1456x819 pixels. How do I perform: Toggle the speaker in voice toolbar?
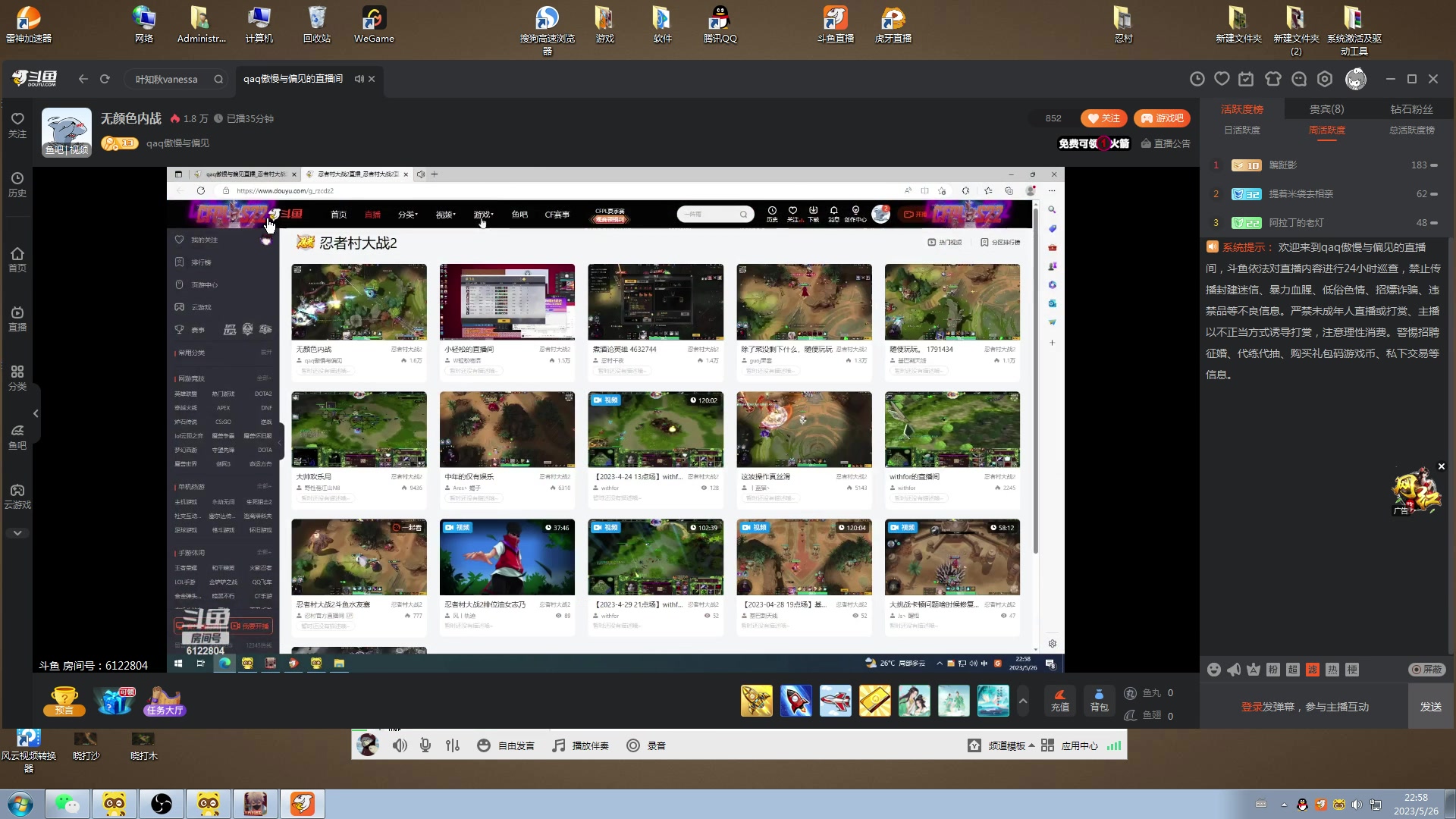click(400, 745)
